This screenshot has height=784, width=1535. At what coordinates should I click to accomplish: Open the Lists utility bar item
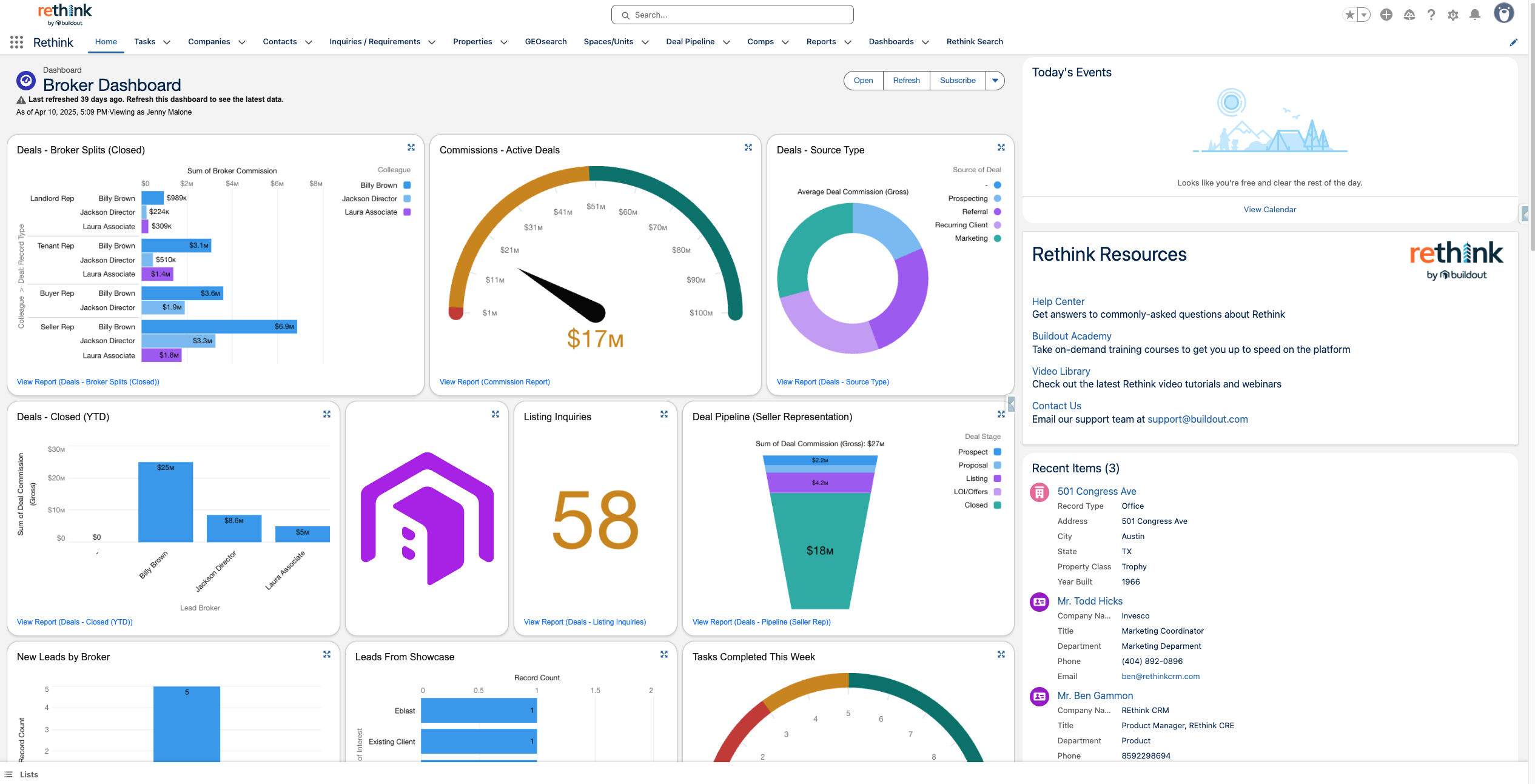click(21, 774)
